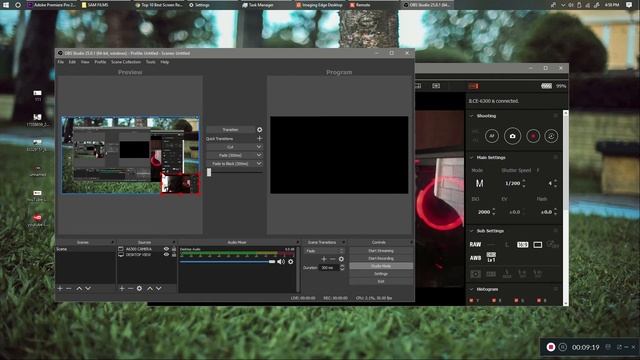This screenshot has width=640, height=360.
Task: Add a new scene with plus icon
Action: pyautogui.click(x=60, y=289)
